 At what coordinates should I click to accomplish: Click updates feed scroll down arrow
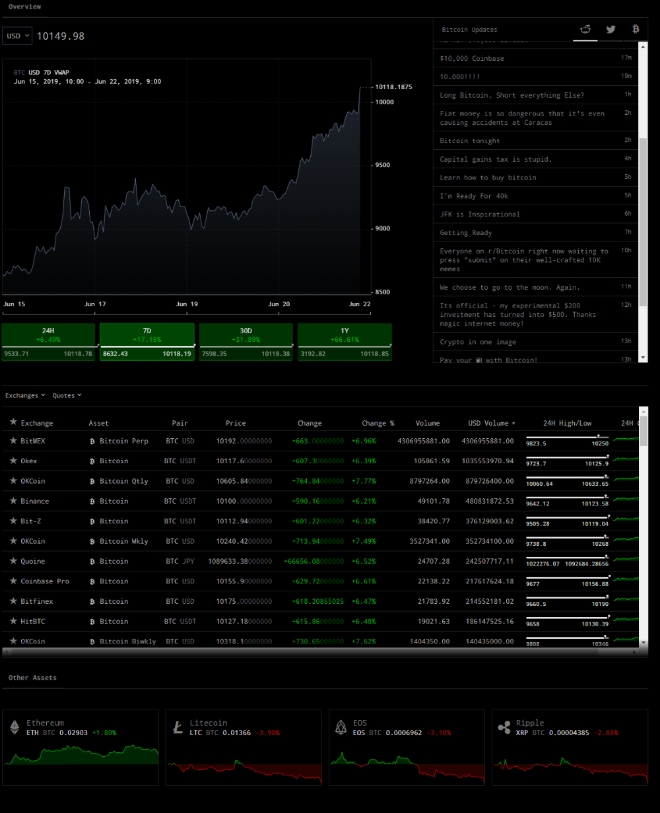point(643,357)
